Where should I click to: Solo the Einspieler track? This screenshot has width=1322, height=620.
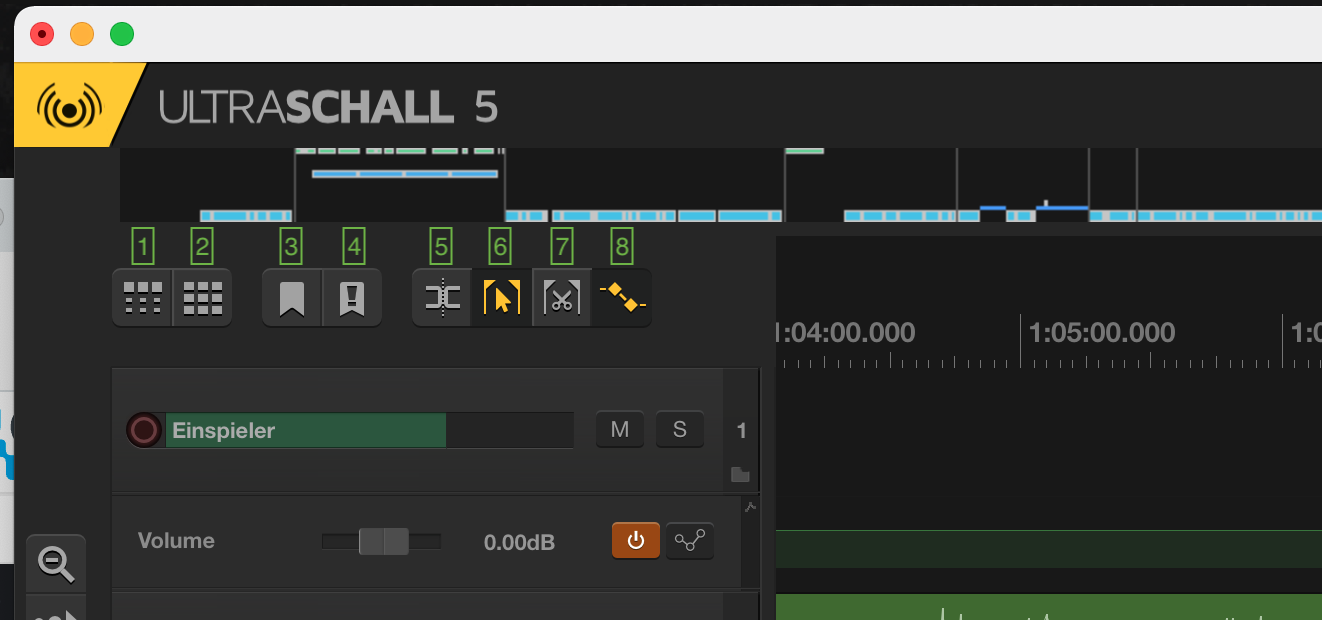click(x=680, y=430)
